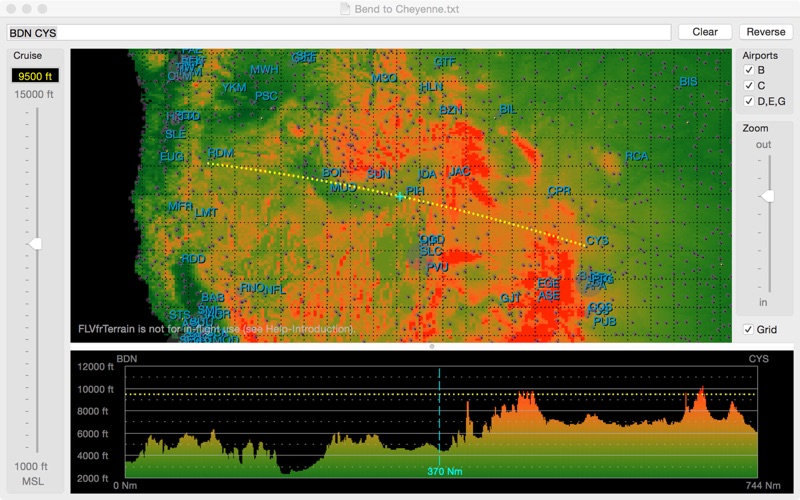
Task: Click the MUO airport label on map
Action: click(343, 187)
